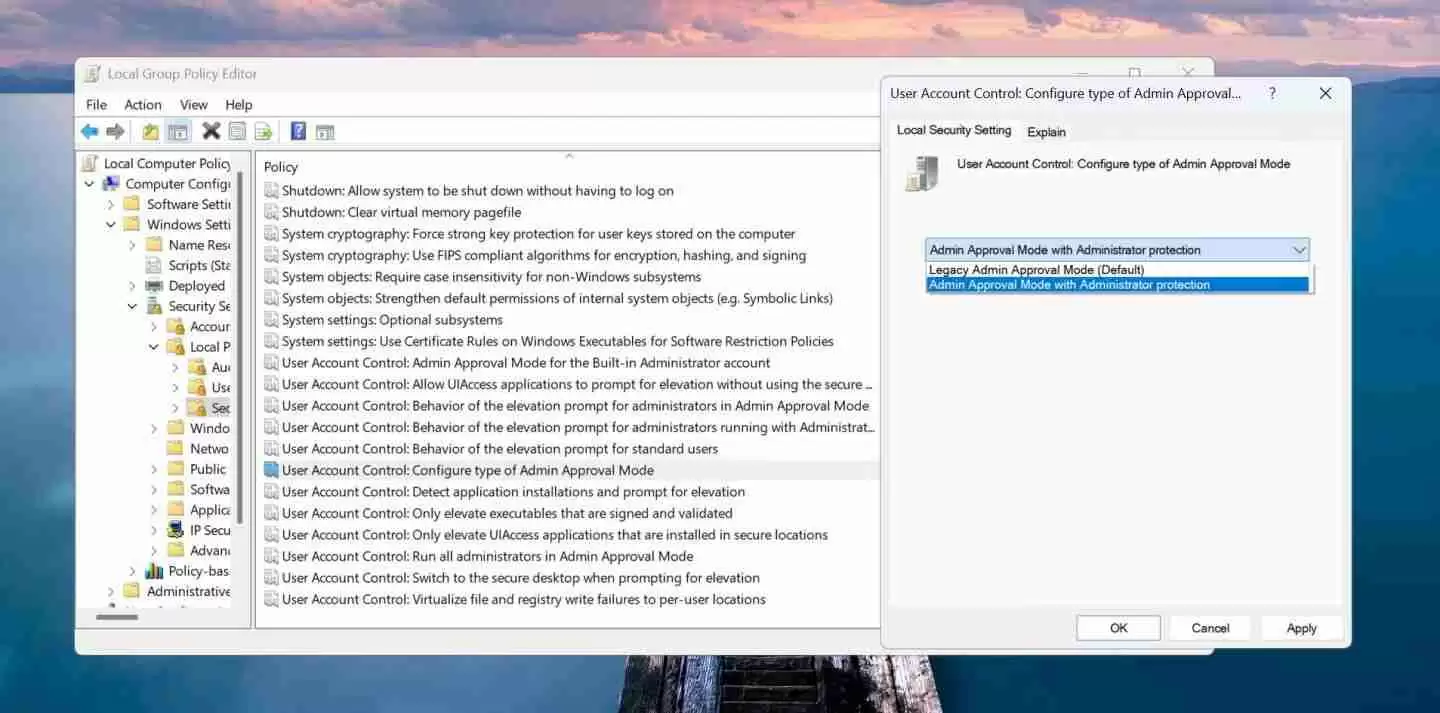Select the IP Security tree item
The image size is (1440, 713).
[210, 530]
